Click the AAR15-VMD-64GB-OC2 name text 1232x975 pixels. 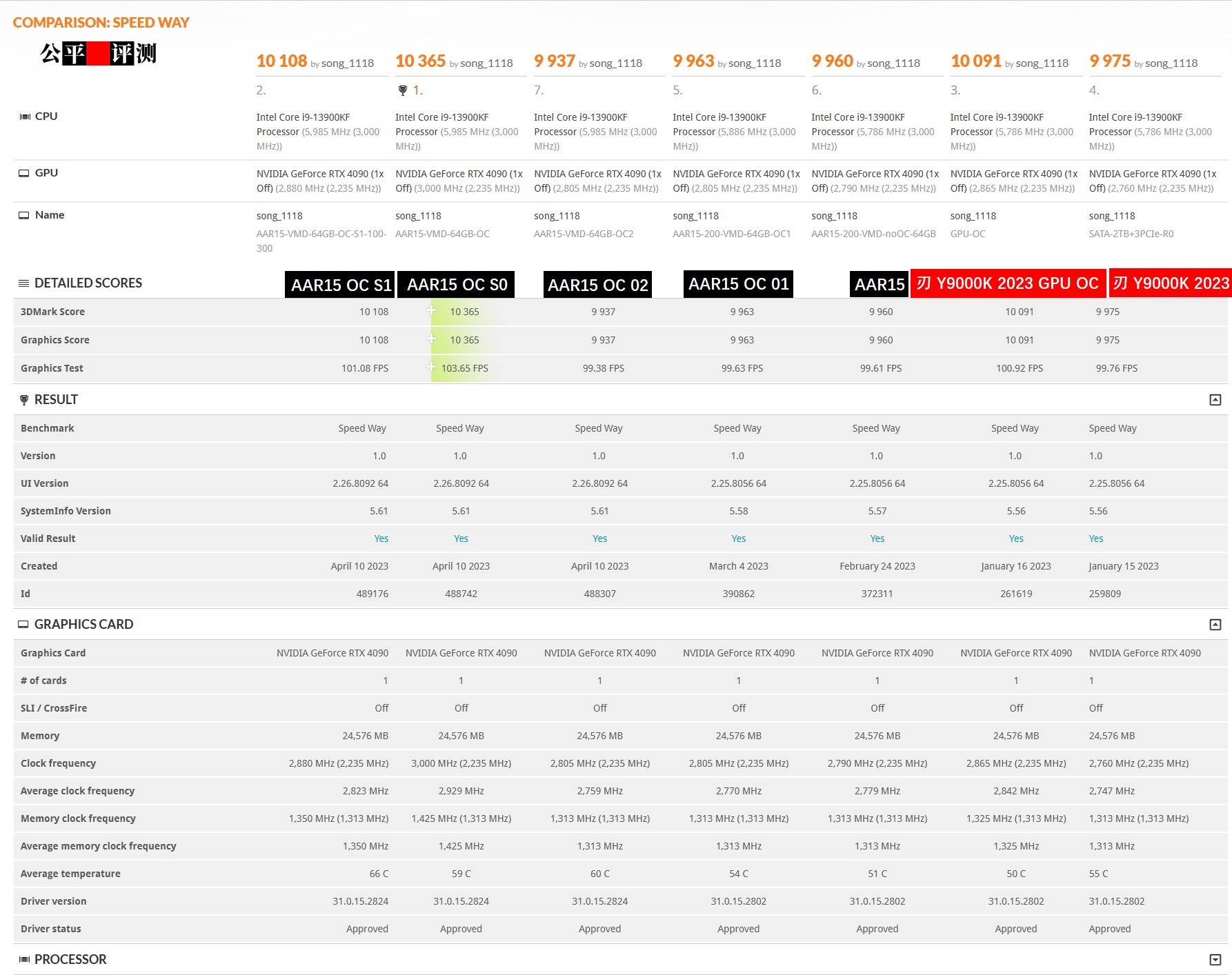pos(584,234)
